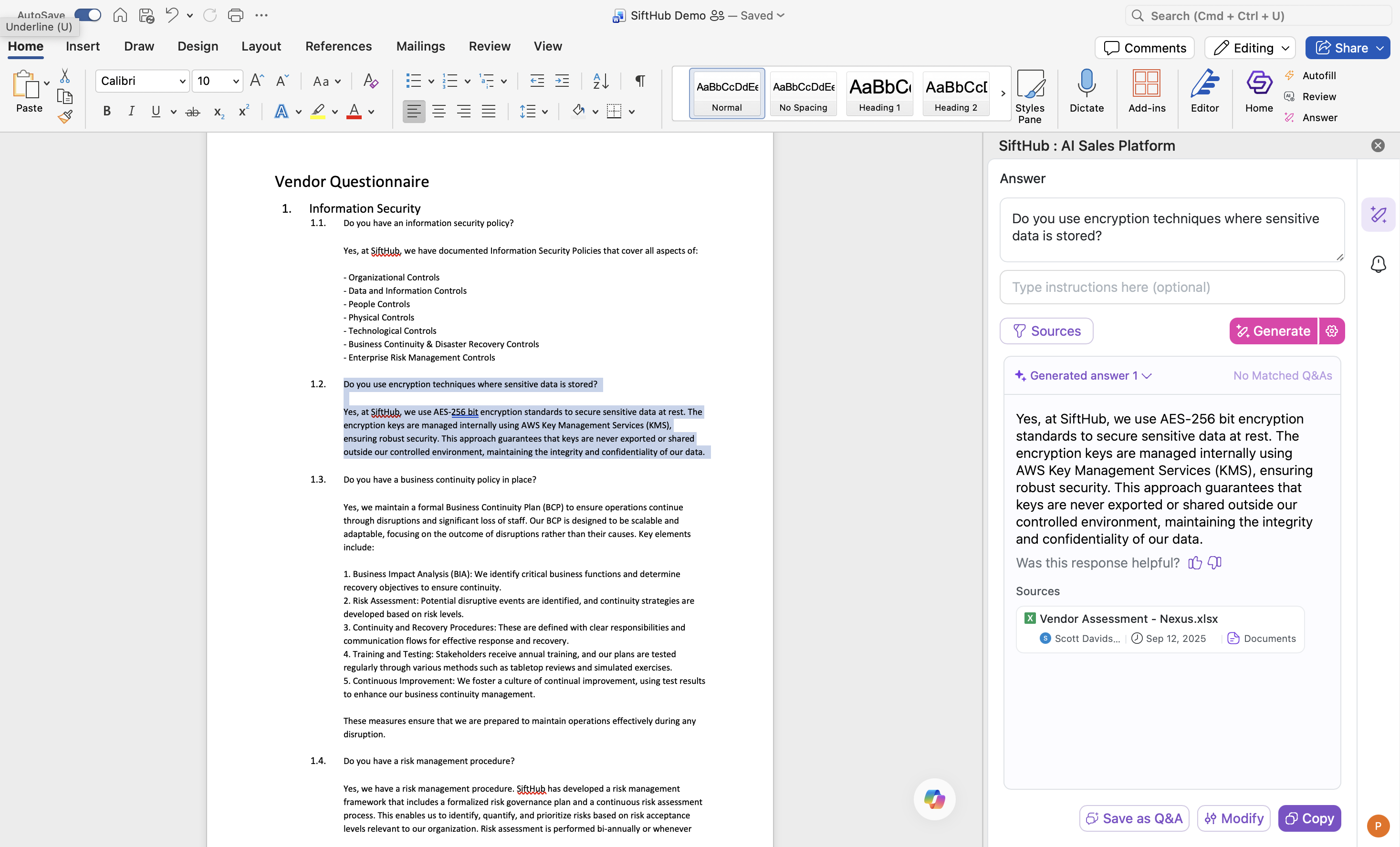Toggle Bold formatting
1400x847 pixels.
pyautogui.click(x=106, y=111)
